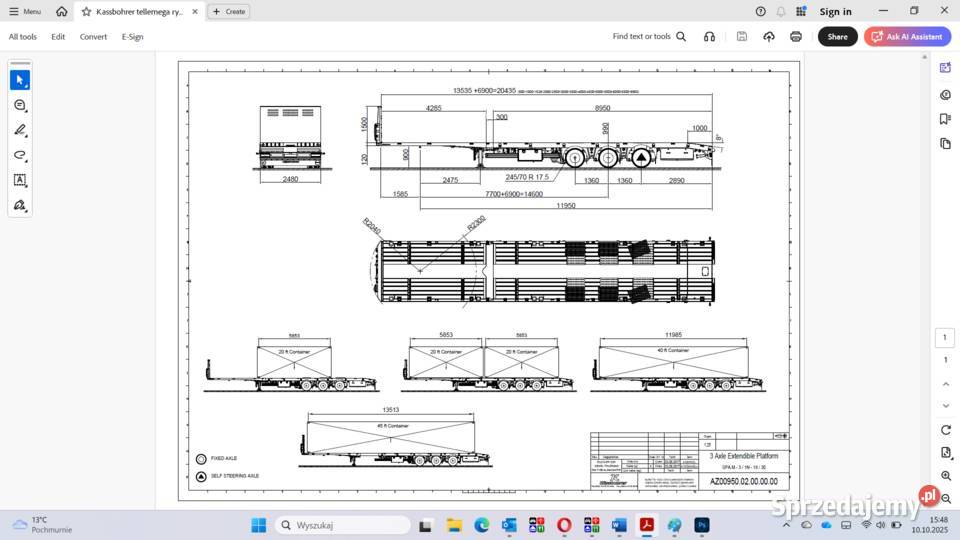Open the Bookmarks panel in right sidebar
This screenshot has width=960, height=540.
click(x=945, y=119)
